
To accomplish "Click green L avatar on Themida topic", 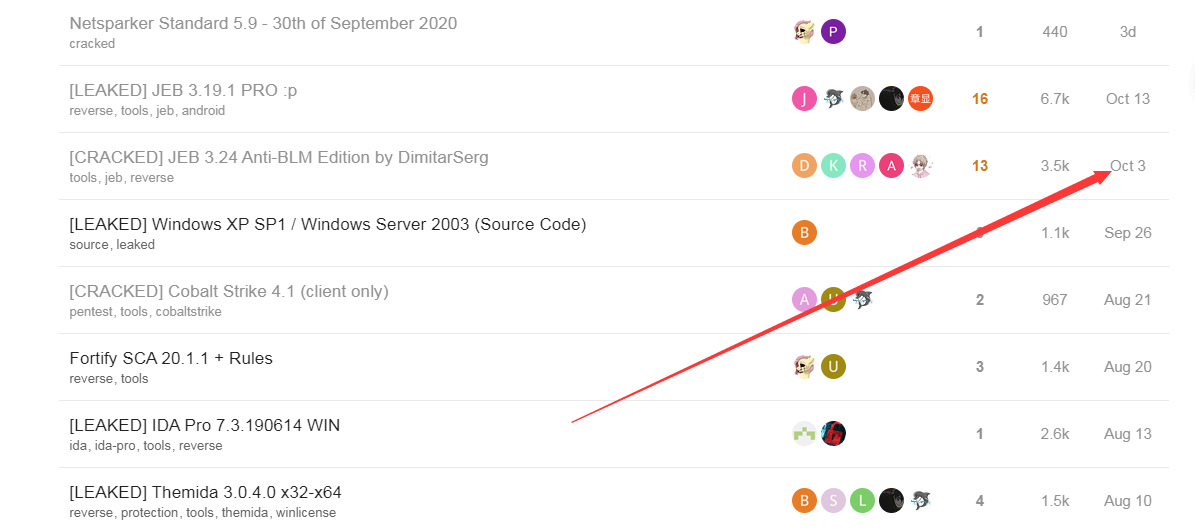I will pyautogui.click(x=862, y=501).
